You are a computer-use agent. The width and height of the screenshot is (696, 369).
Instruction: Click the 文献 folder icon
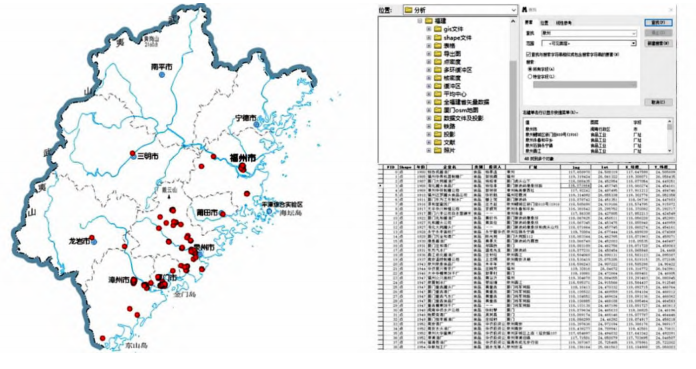438,142
